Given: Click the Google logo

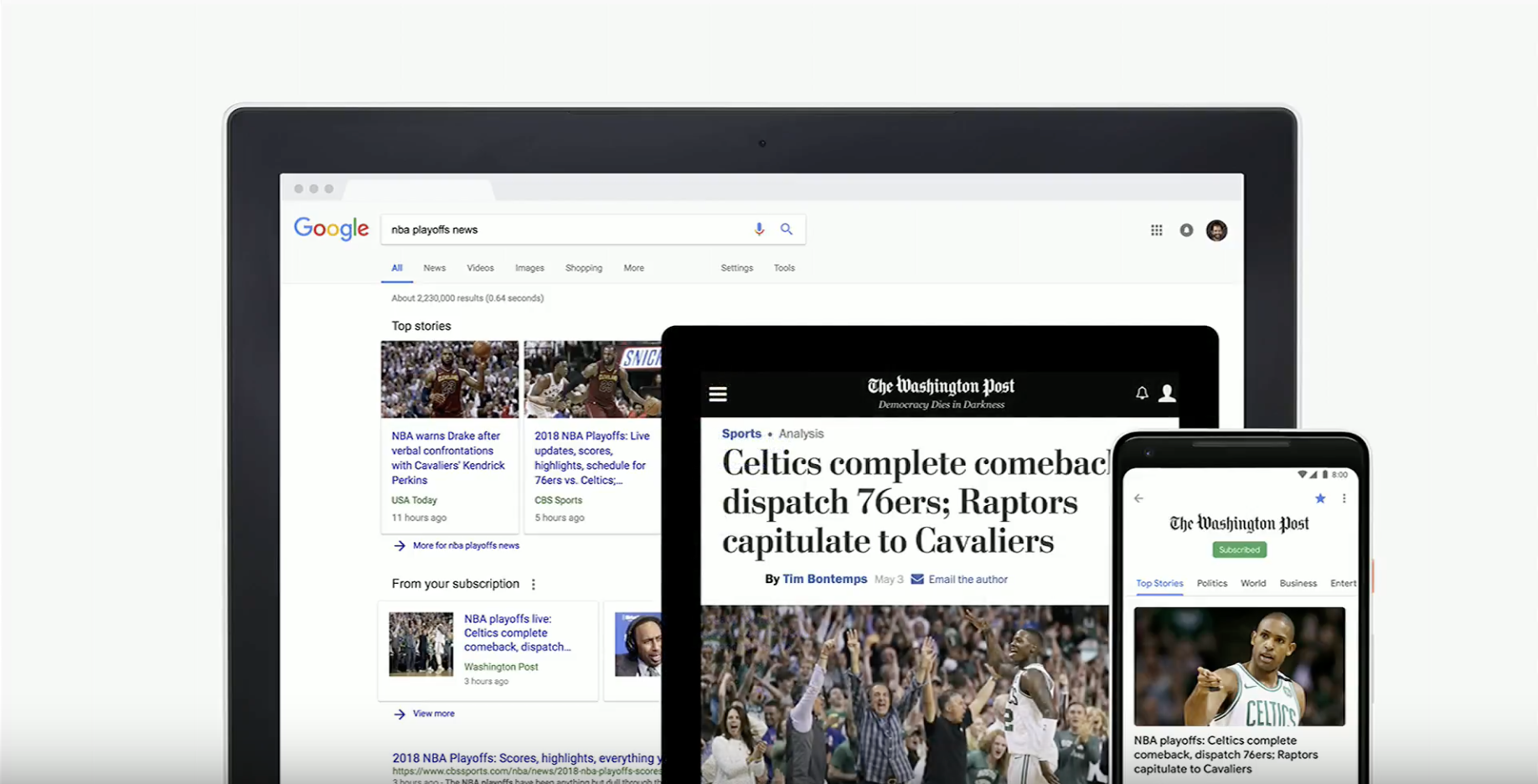Looking at the screenshot, I should tap(331, 229).
